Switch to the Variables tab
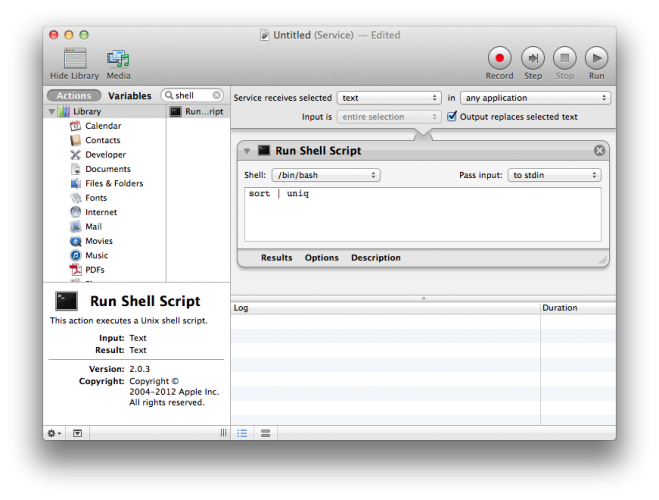This screenshot has width=659, height=500. click(x=129, y=96)
